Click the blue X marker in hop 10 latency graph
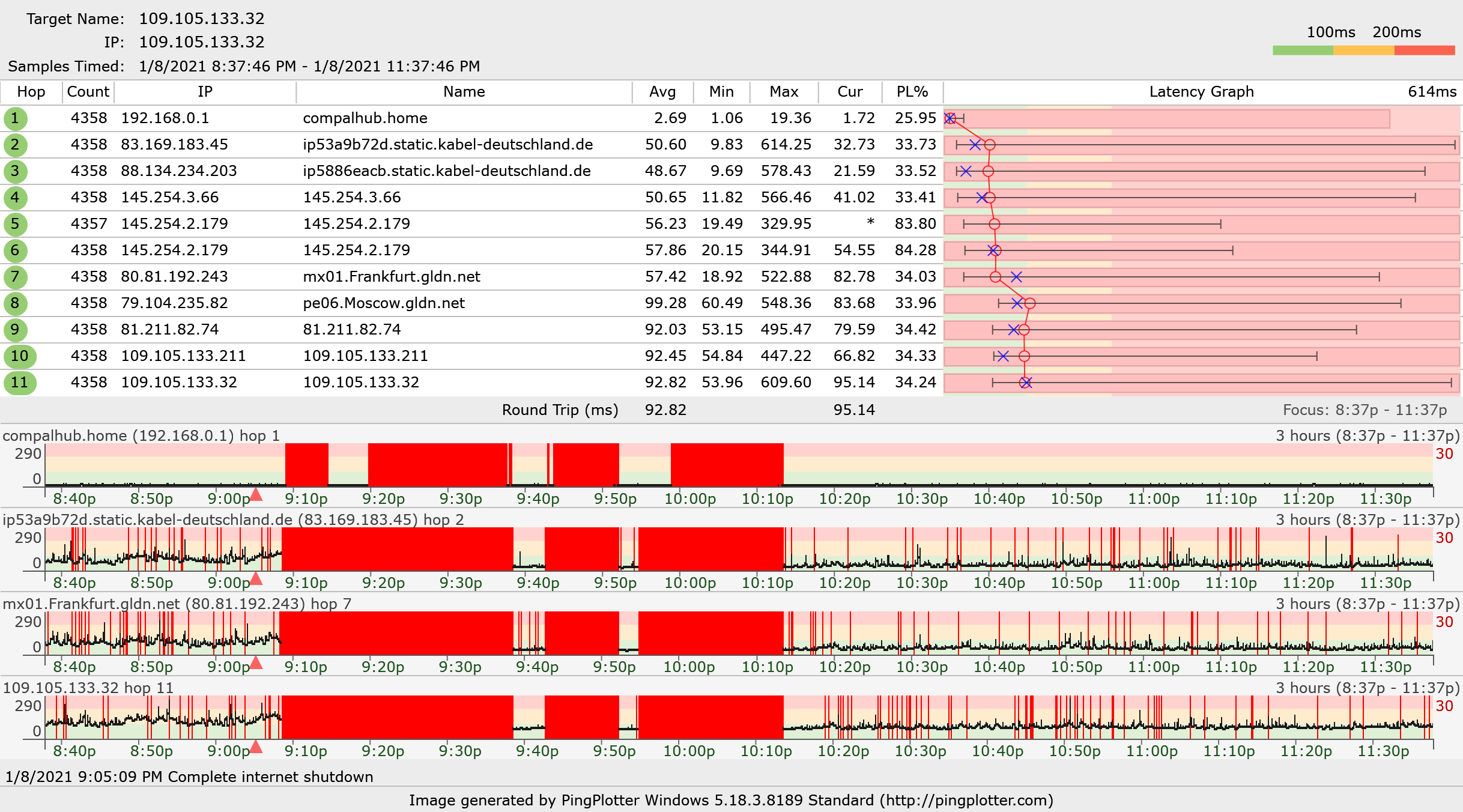 coord(1002,356)
